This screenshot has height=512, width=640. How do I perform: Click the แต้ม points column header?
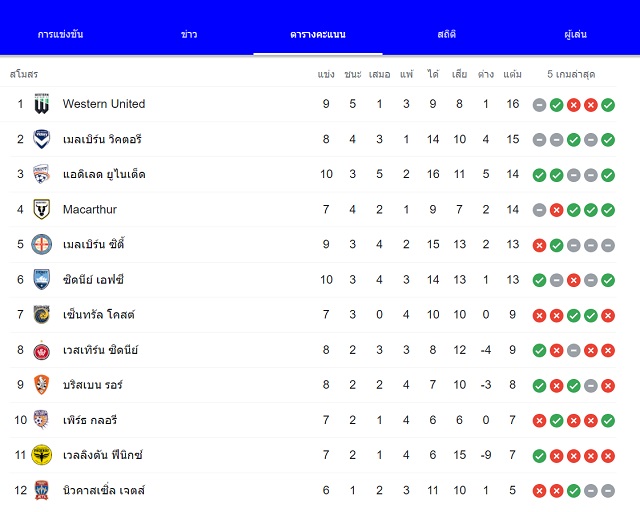click(512, 74)
